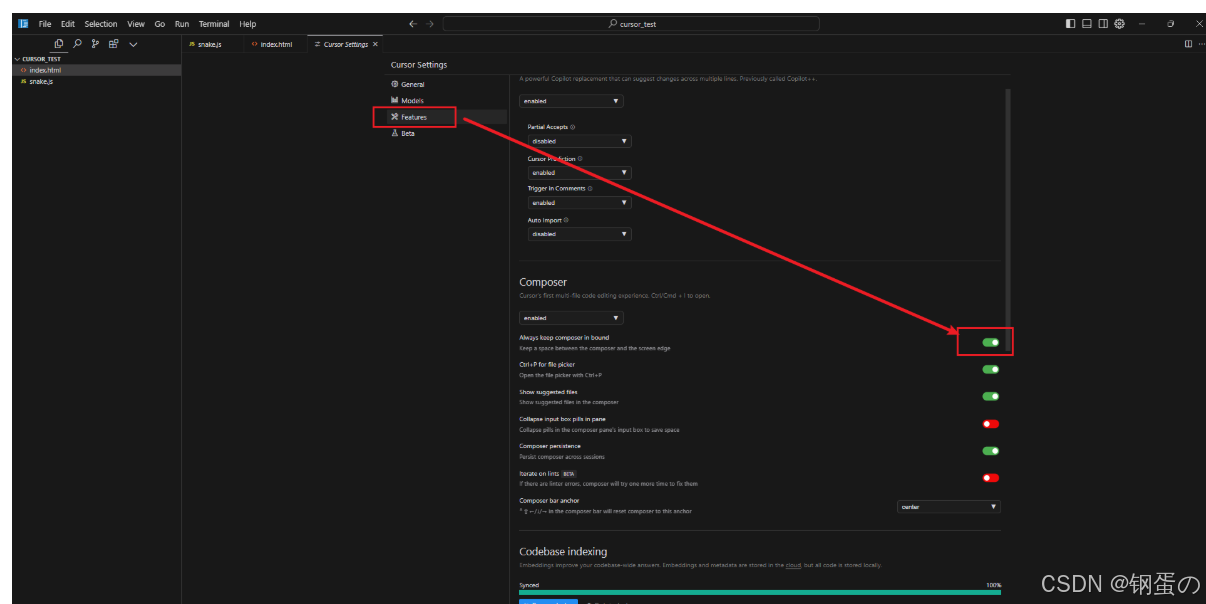The image size is (1206, 604).
Task: Click the Codebase indexing heading
Action: click(563, 551)
